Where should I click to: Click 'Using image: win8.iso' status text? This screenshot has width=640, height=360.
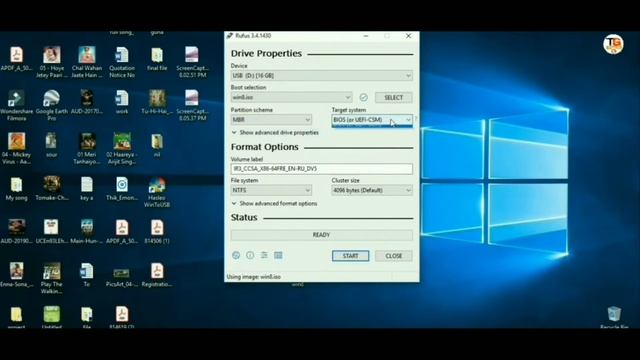[253, 277]
